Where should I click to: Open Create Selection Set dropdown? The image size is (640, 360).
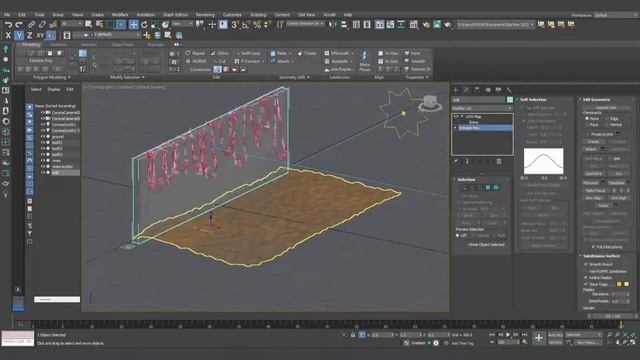[x=305, y=24]
